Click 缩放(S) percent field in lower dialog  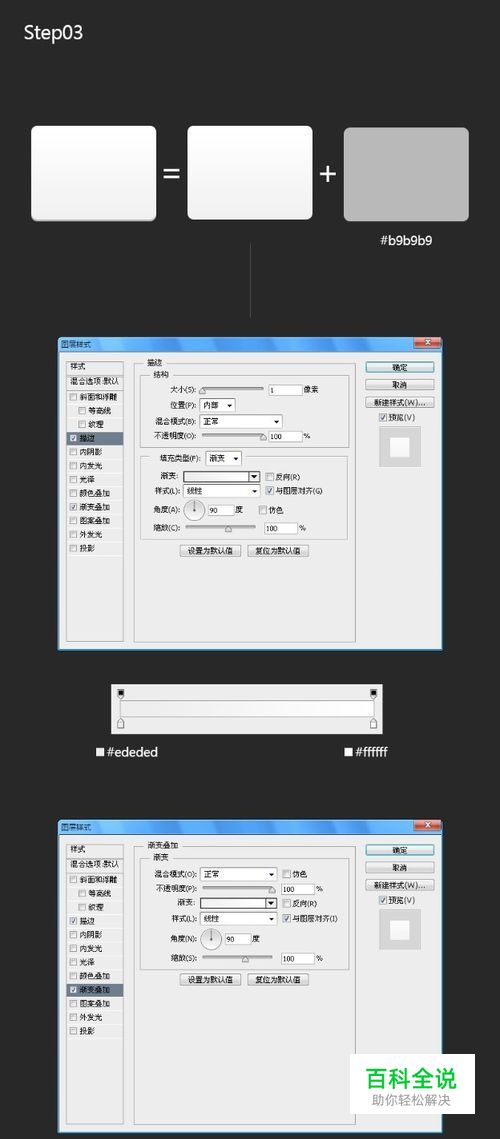[298, 958]
